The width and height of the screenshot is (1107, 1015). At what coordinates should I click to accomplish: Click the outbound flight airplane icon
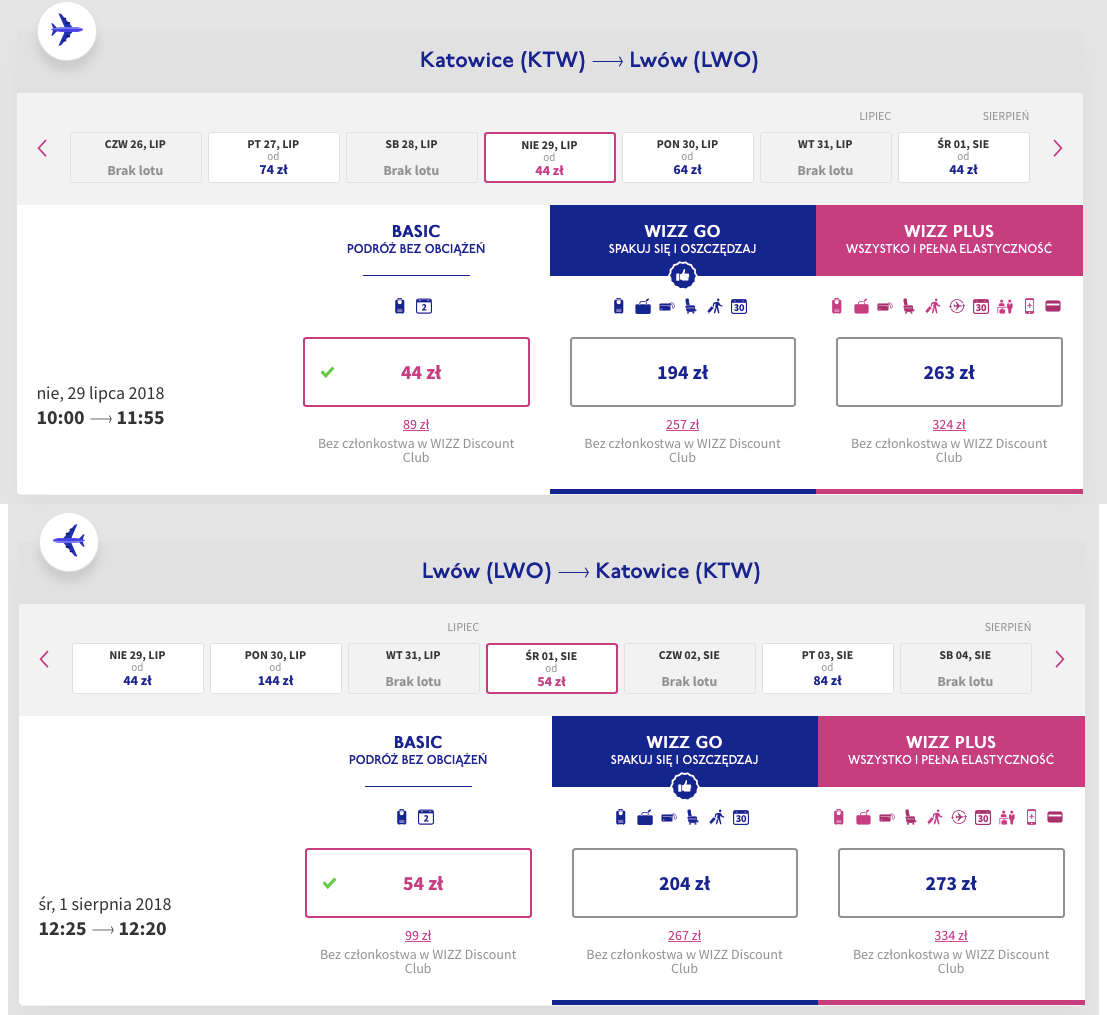(x=66, y=30)
